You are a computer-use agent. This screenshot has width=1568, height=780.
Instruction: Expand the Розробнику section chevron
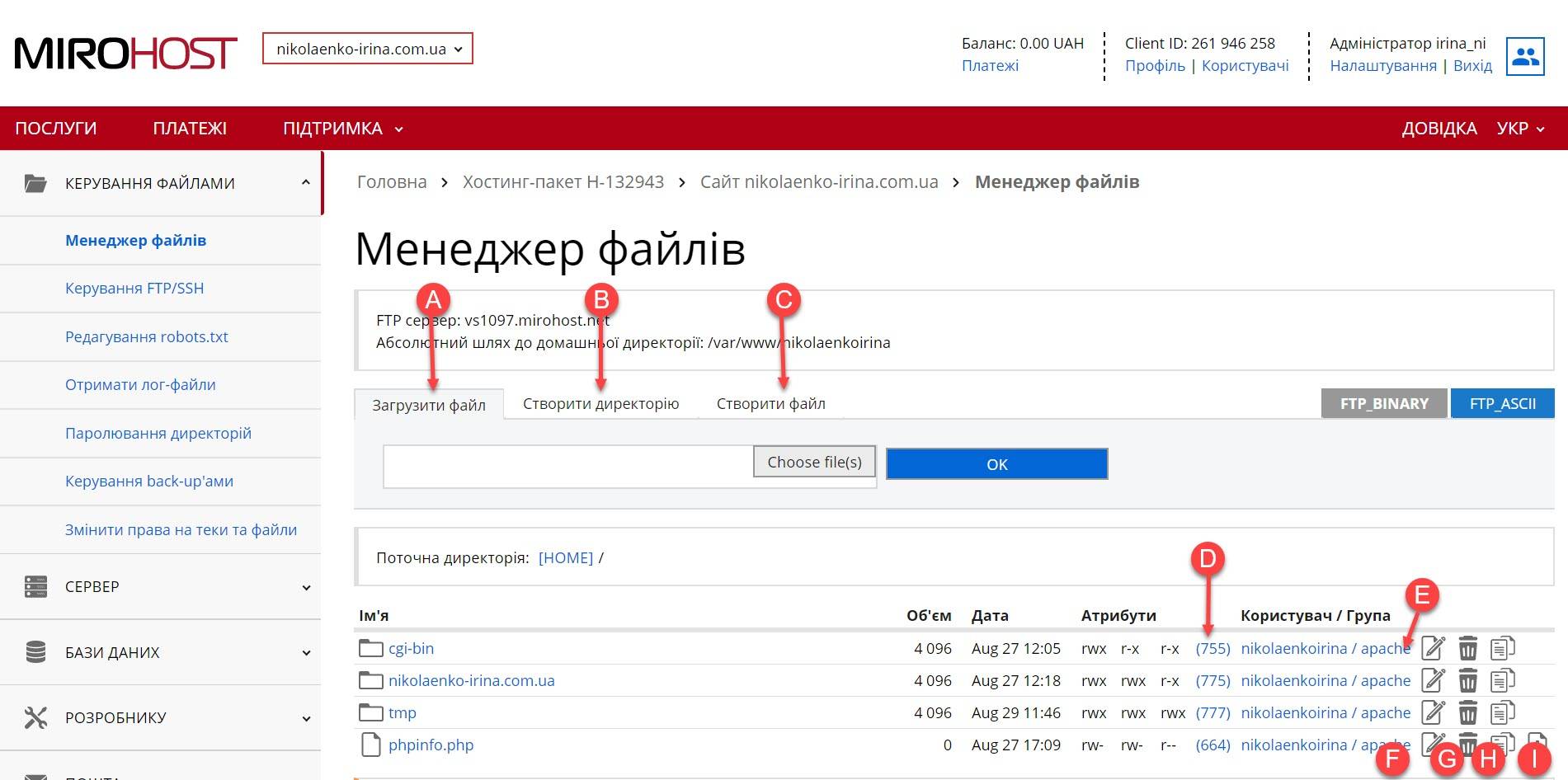[x=306, y=718]
